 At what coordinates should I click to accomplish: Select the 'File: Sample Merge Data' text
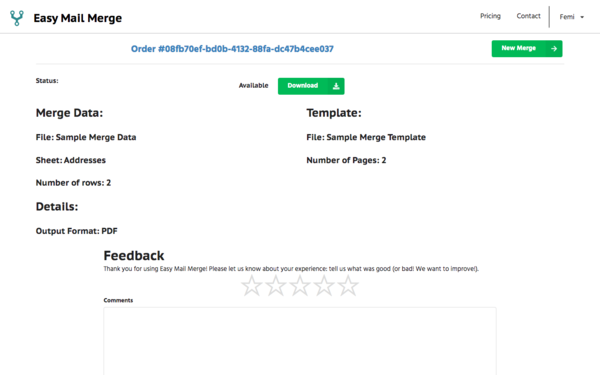tap(86, 137)
